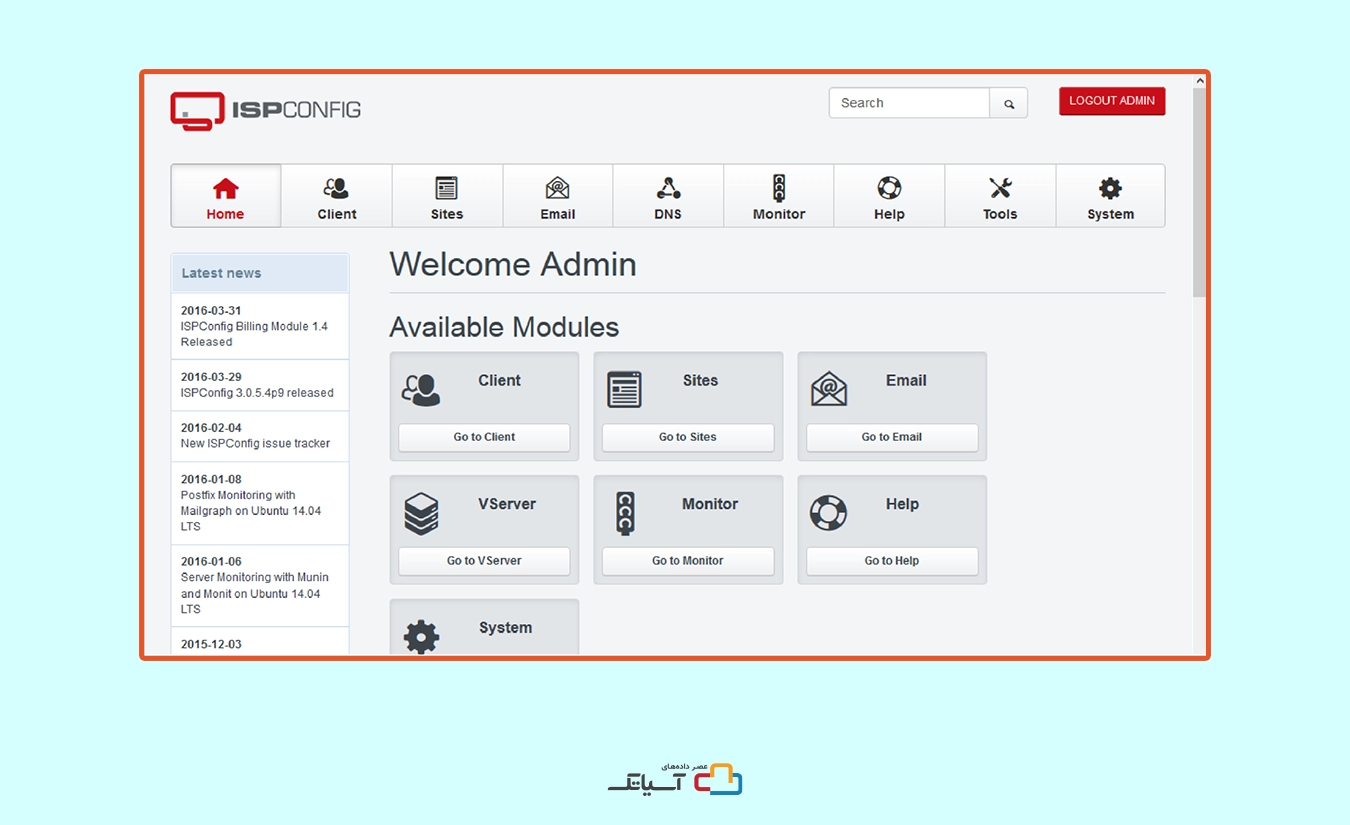Screen dimensions: 1350x825
Task: Click the 2016-02-04 news date
Action: click(x=211, y=428)
